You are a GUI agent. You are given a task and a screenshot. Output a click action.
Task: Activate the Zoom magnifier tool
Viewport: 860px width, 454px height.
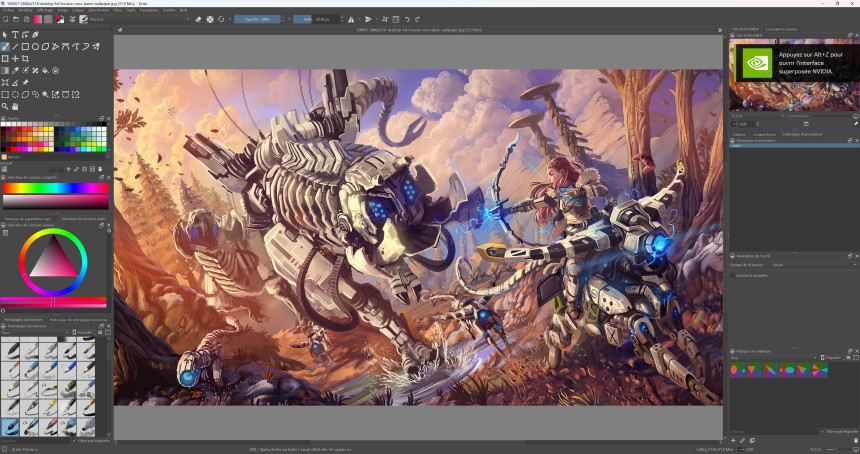pyautogui.click(x=5, y=106)
